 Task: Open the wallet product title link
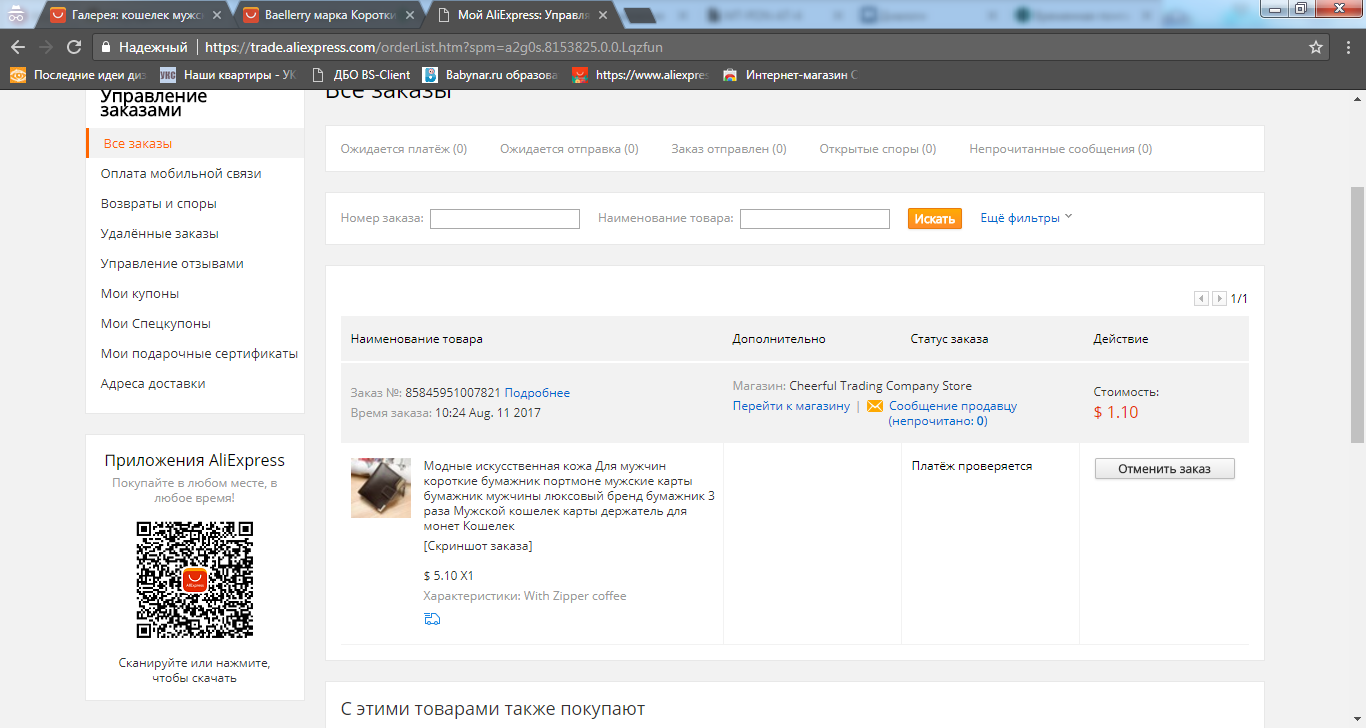click(569, 496)
